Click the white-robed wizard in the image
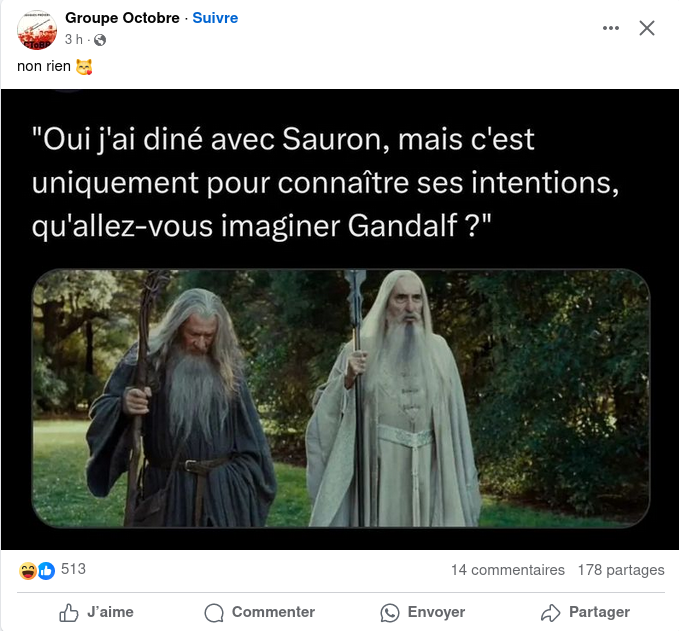 (x=396, y=398)
